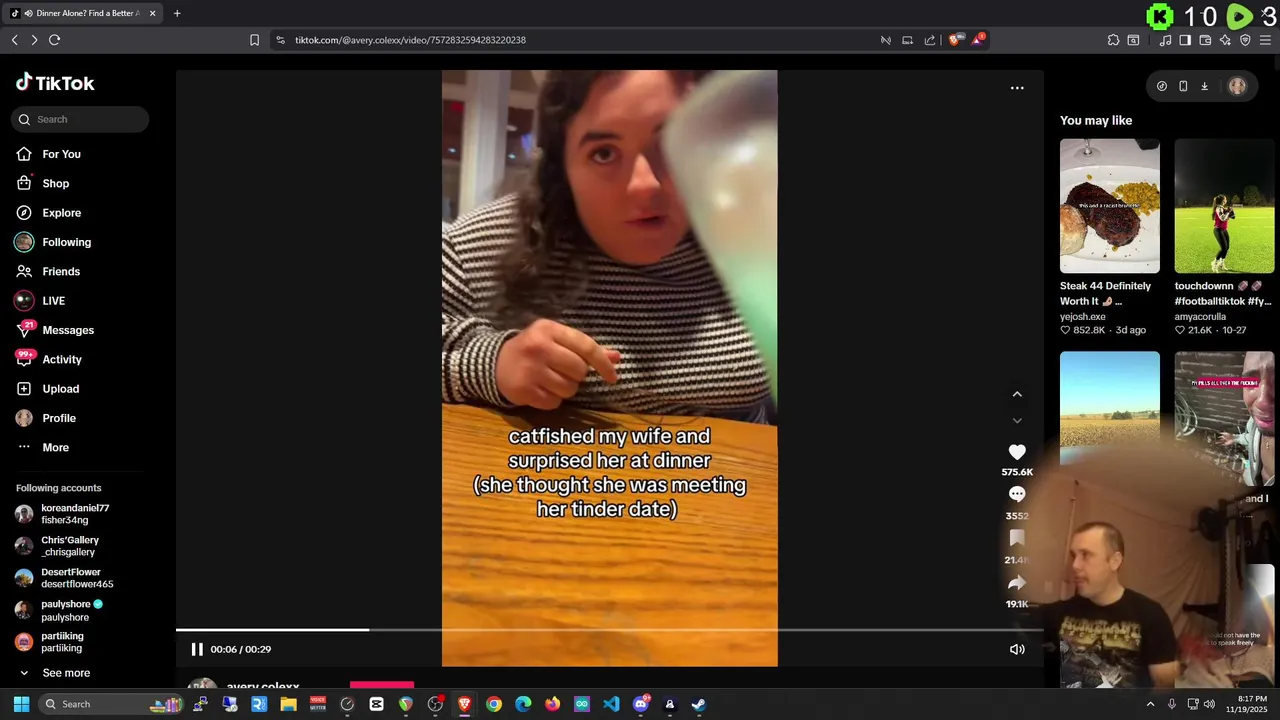Click the TikTok search field

coord(80,119)
